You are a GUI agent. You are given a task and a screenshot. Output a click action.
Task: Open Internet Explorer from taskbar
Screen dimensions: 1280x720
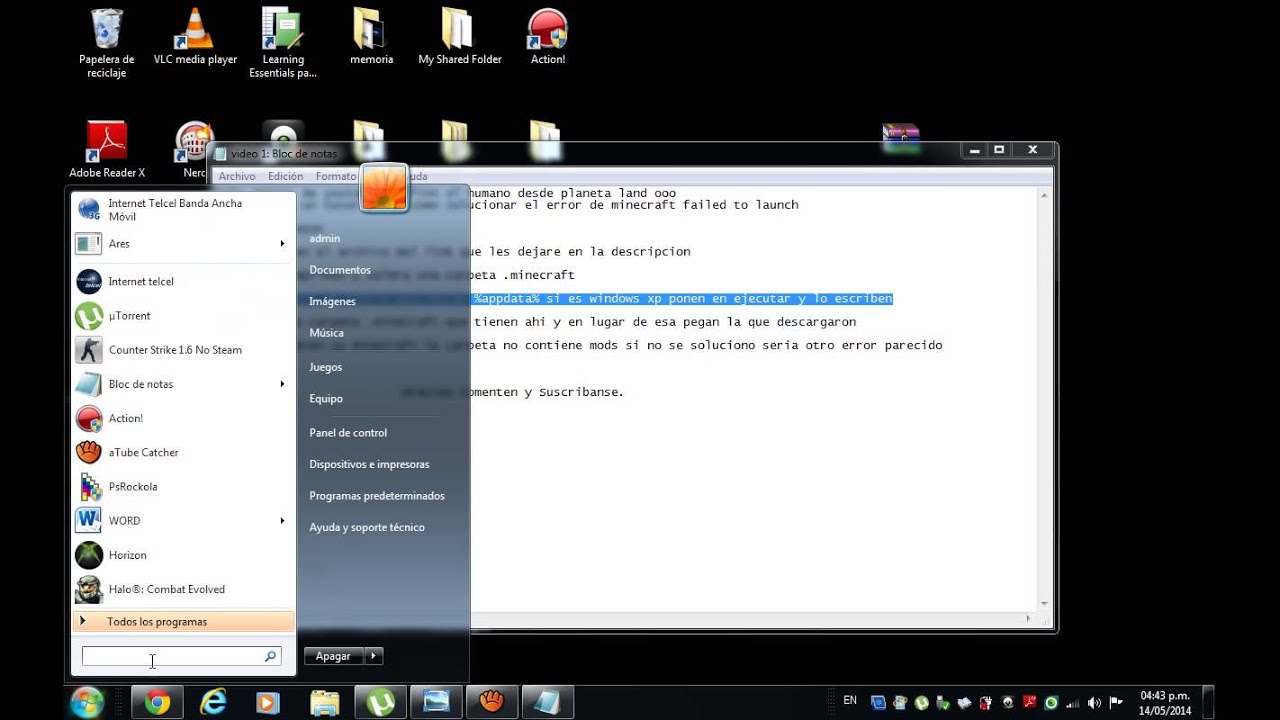click(213, 703)
